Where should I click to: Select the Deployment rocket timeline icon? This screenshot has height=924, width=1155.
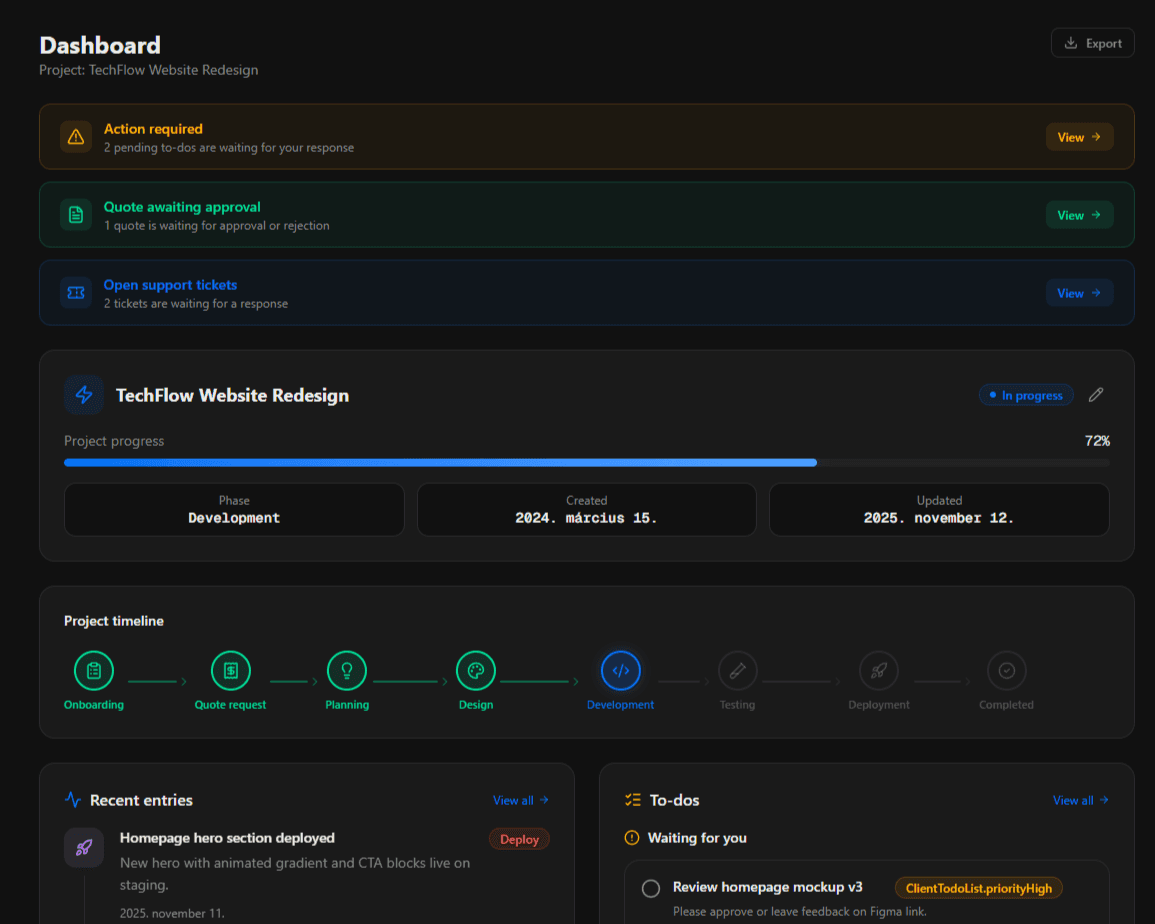coord(879,671)
